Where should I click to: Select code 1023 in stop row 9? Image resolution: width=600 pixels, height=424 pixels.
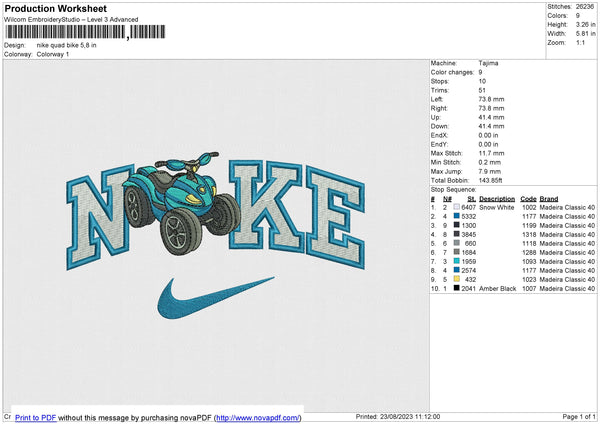pos(529,279)
